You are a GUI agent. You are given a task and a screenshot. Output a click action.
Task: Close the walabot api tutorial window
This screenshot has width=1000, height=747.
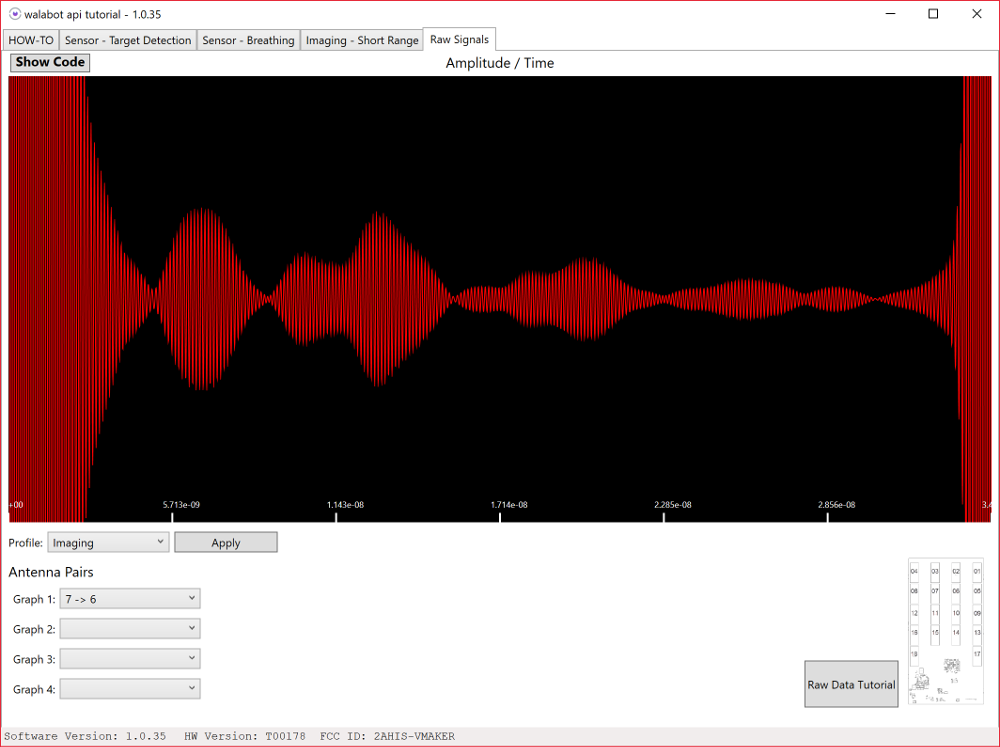(976, 13)
